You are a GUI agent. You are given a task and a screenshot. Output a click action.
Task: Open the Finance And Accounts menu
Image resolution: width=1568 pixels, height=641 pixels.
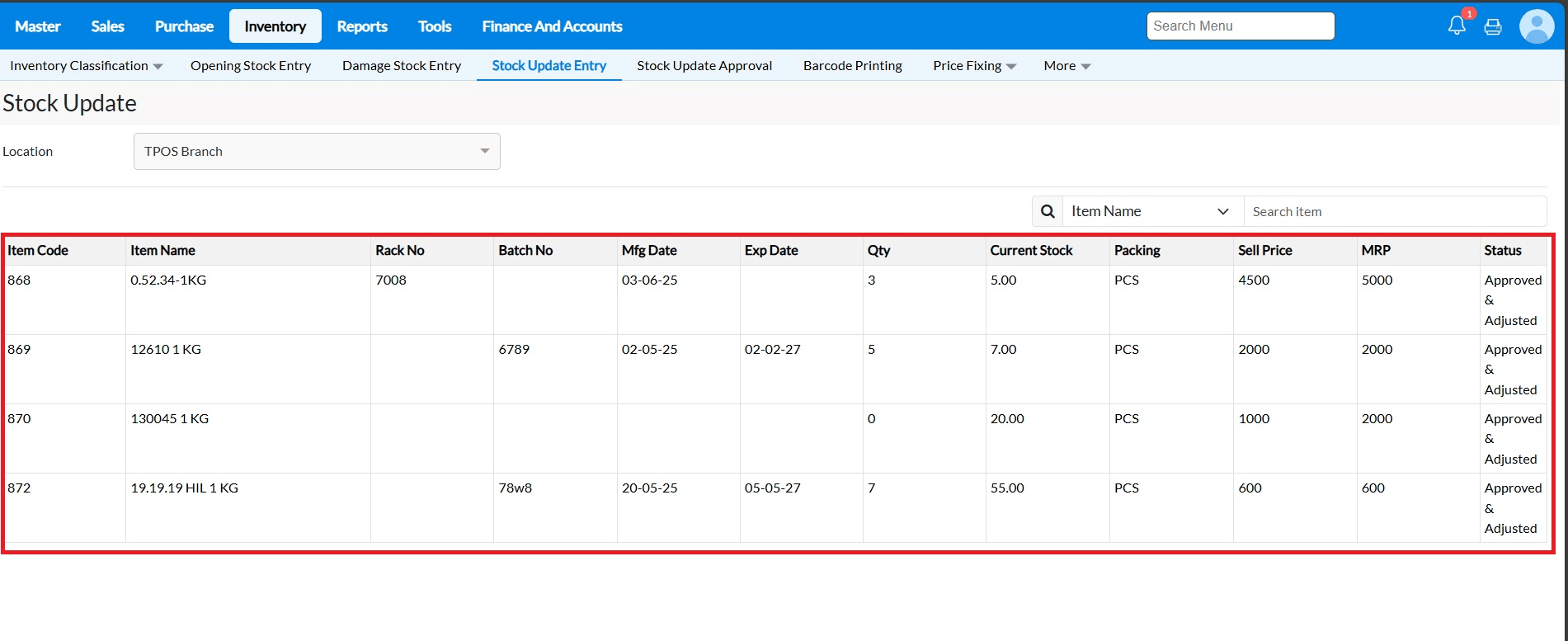pos(552,26)
